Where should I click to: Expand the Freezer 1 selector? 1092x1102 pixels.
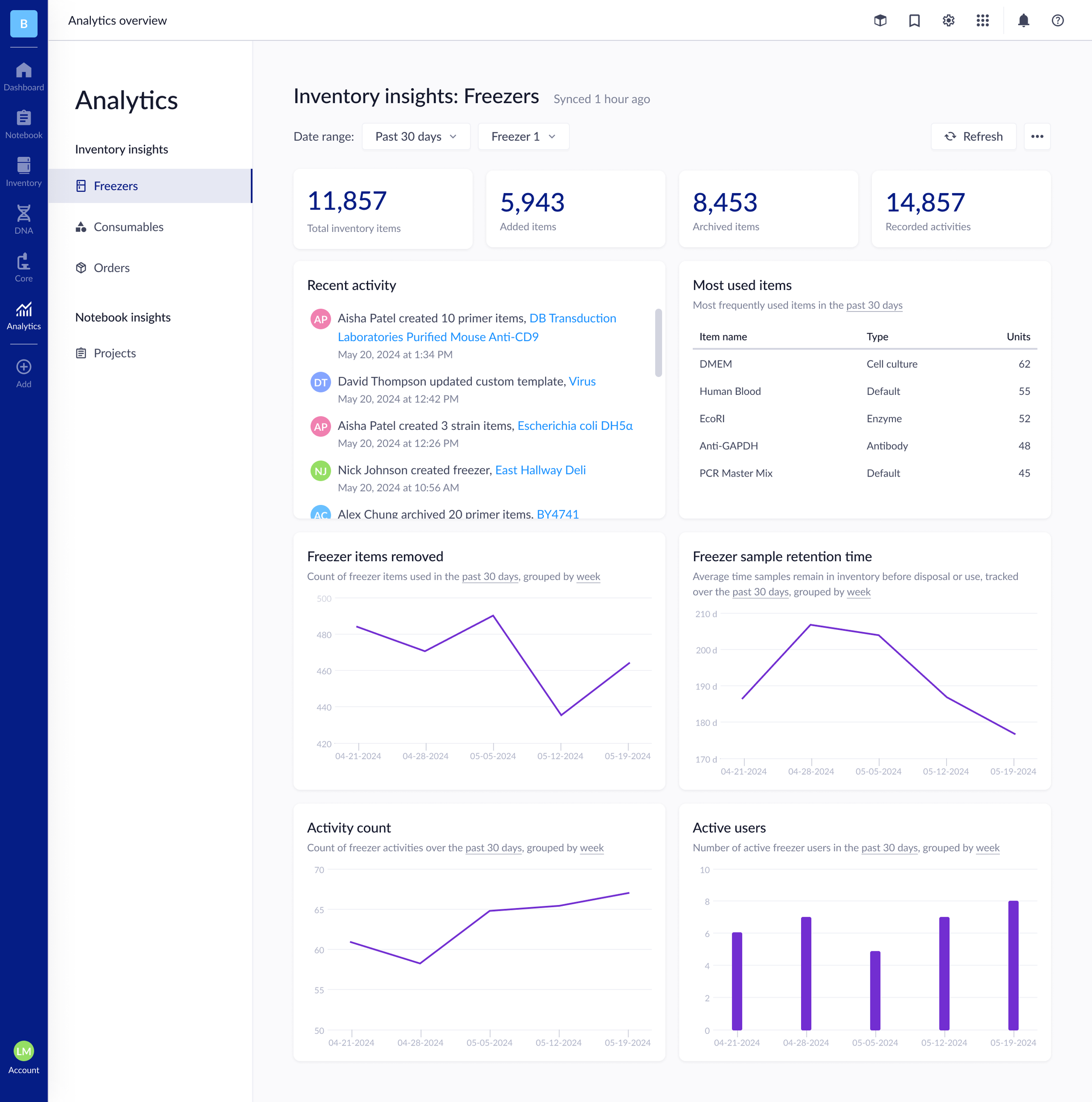pyautogui.click(x=522, y=136)
